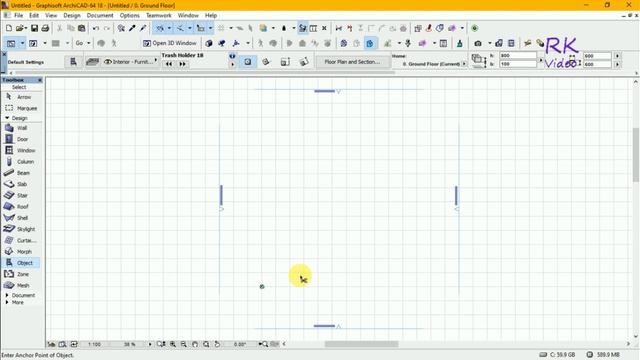Click the next object fast-forward button
This screenshot has height=360, width=640.
click(x=182, y=64)
